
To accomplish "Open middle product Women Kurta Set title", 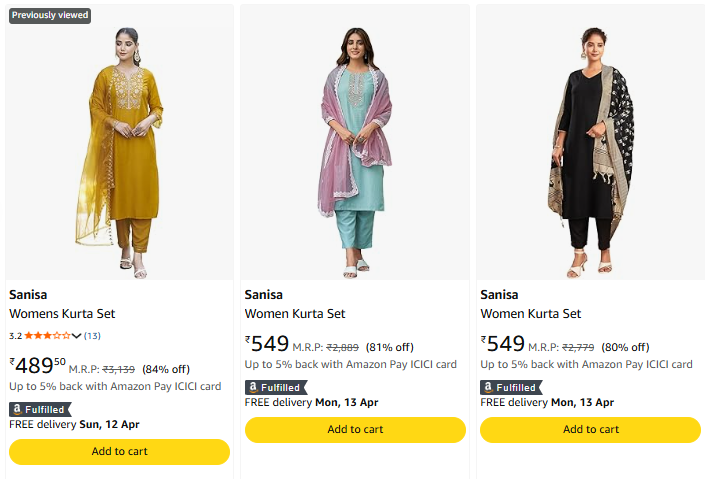I will coord(295,313).
